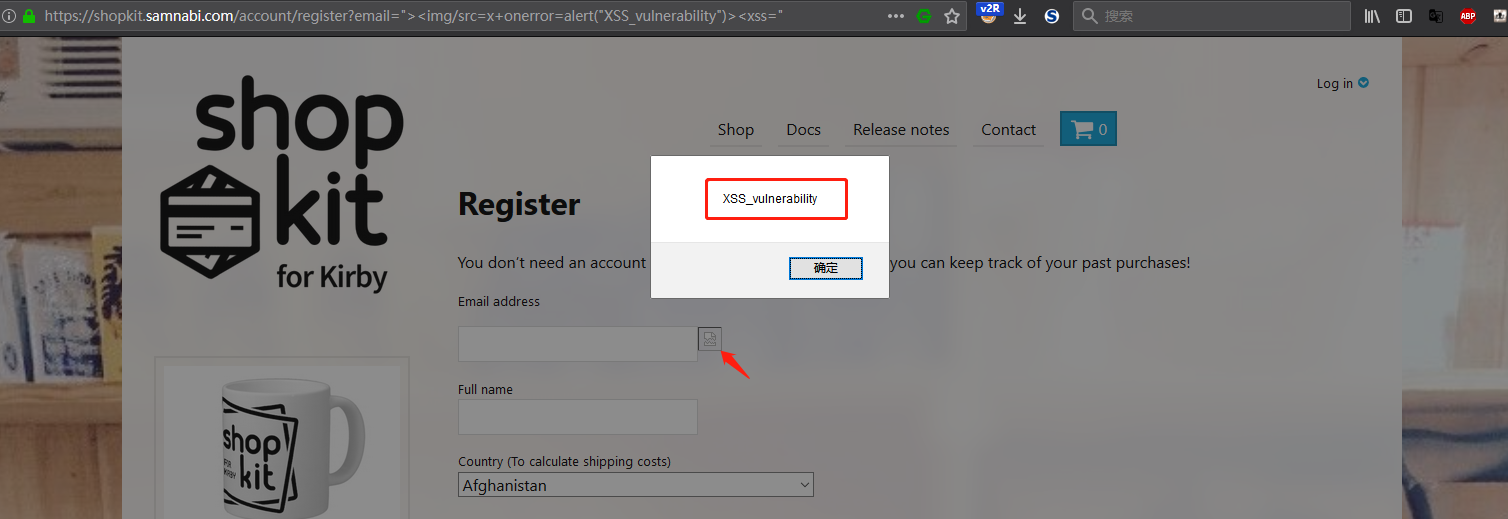Screen dimensions: 1508x519
Task: Click the Shopkit mug product thumbnail
Action: (x=282, y=442)
